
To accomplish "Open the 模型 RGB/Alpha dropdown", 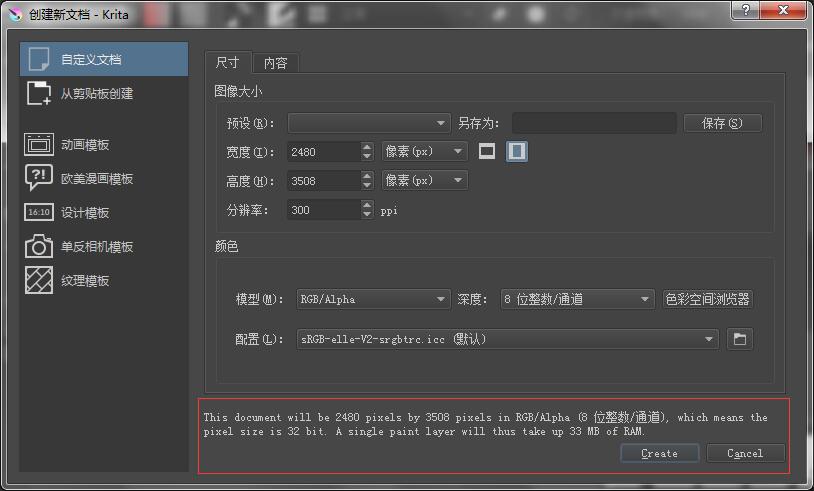I will coord(373,299).
